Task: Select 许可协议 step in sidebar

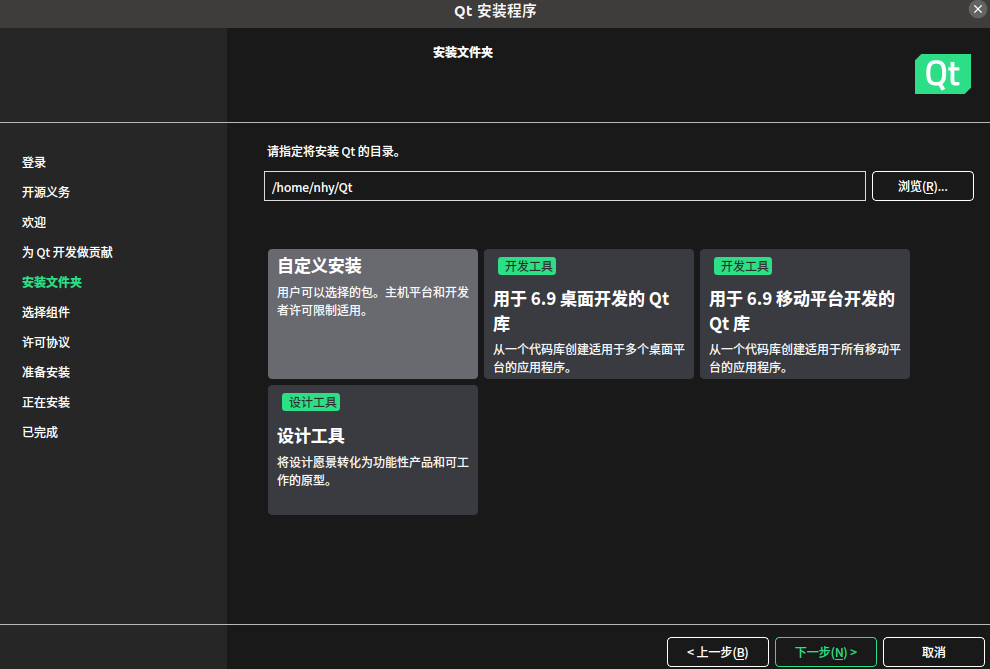Action: 46,343
